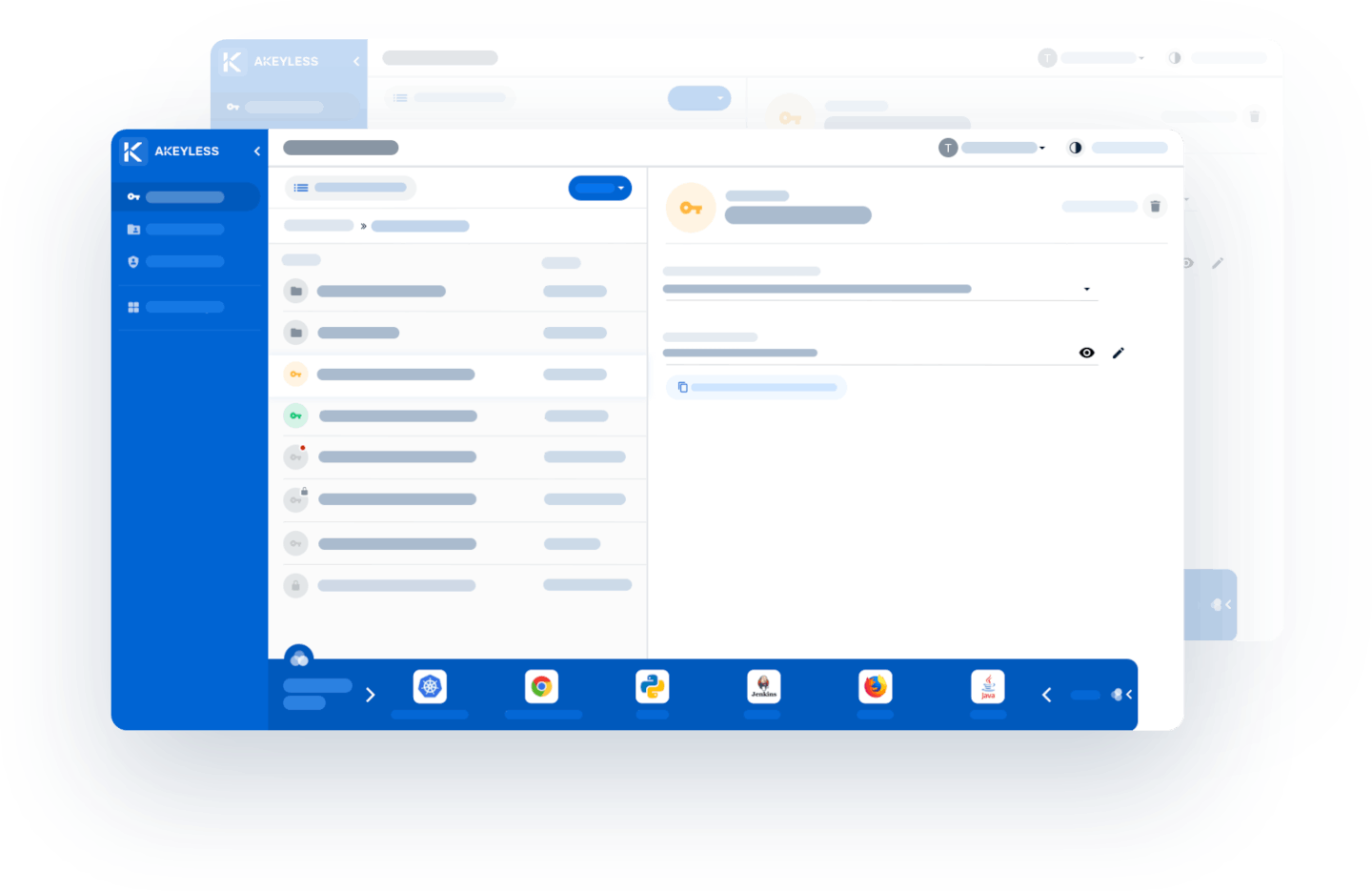Collapse the background window sidebar with its chevron
The width and height of the screenshot is (1372, 891).
[x=356, y=62]
